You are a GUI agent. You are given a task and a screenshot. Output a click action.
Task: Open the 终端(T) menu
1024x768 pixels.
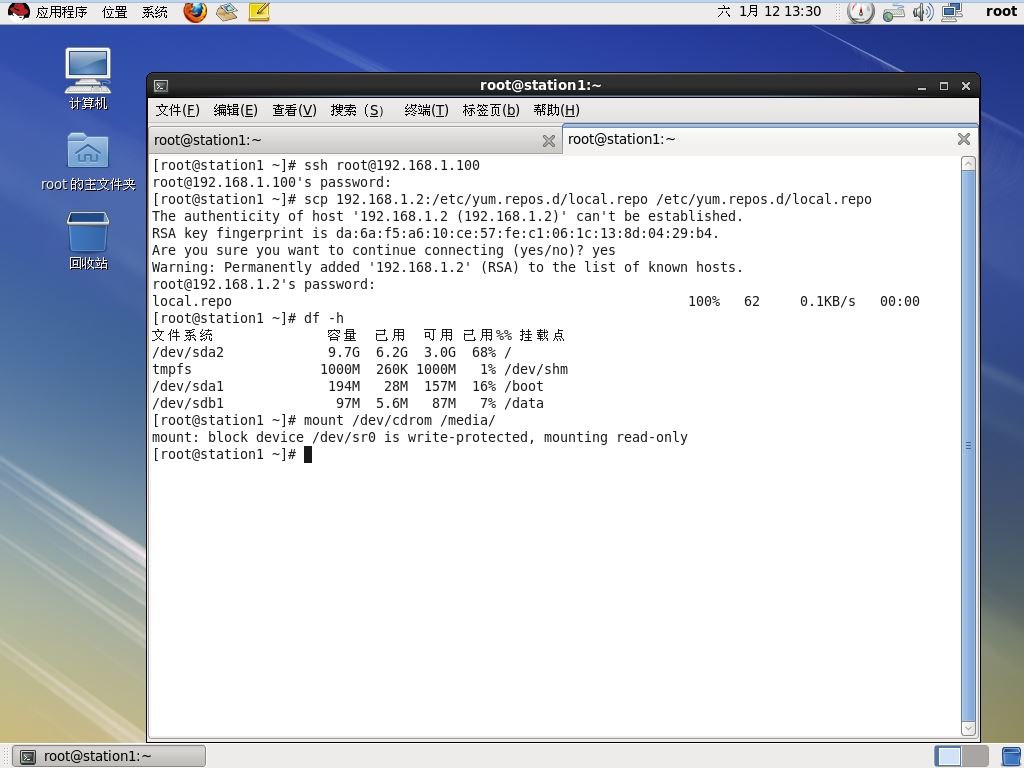pos(426,110)
